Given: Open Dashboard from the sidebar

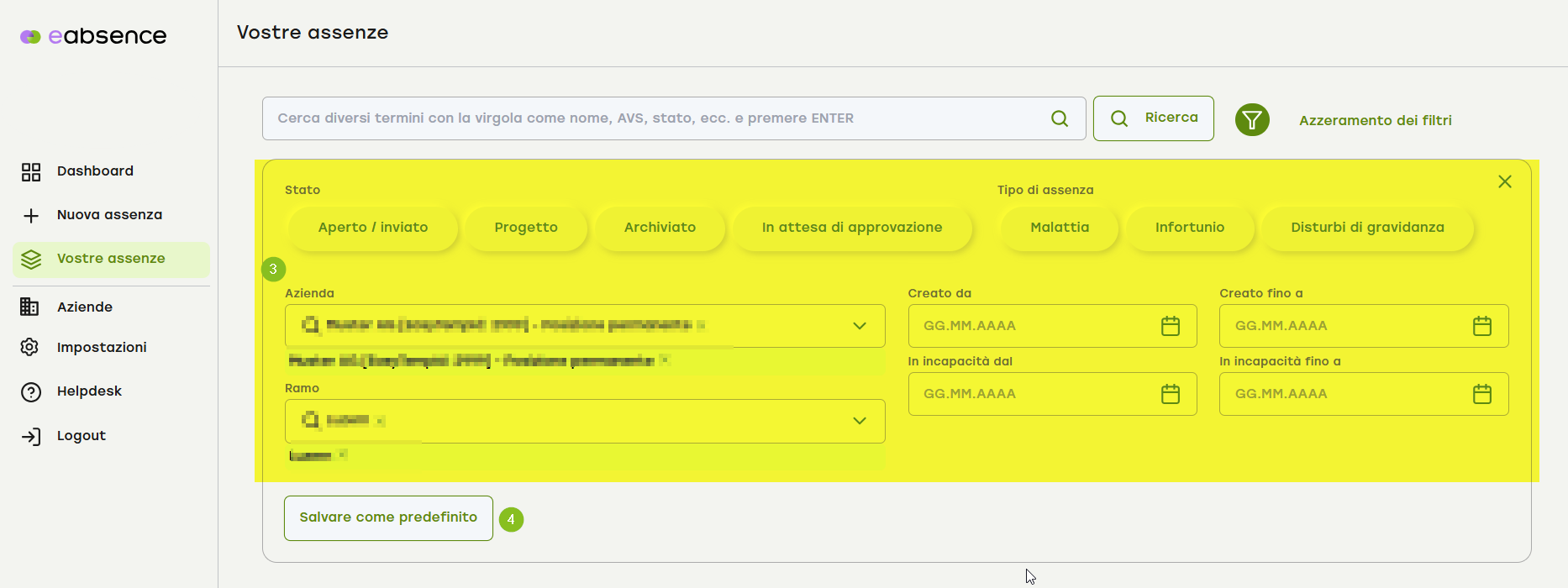Looking at the screenshot, I should click(95, 171).
